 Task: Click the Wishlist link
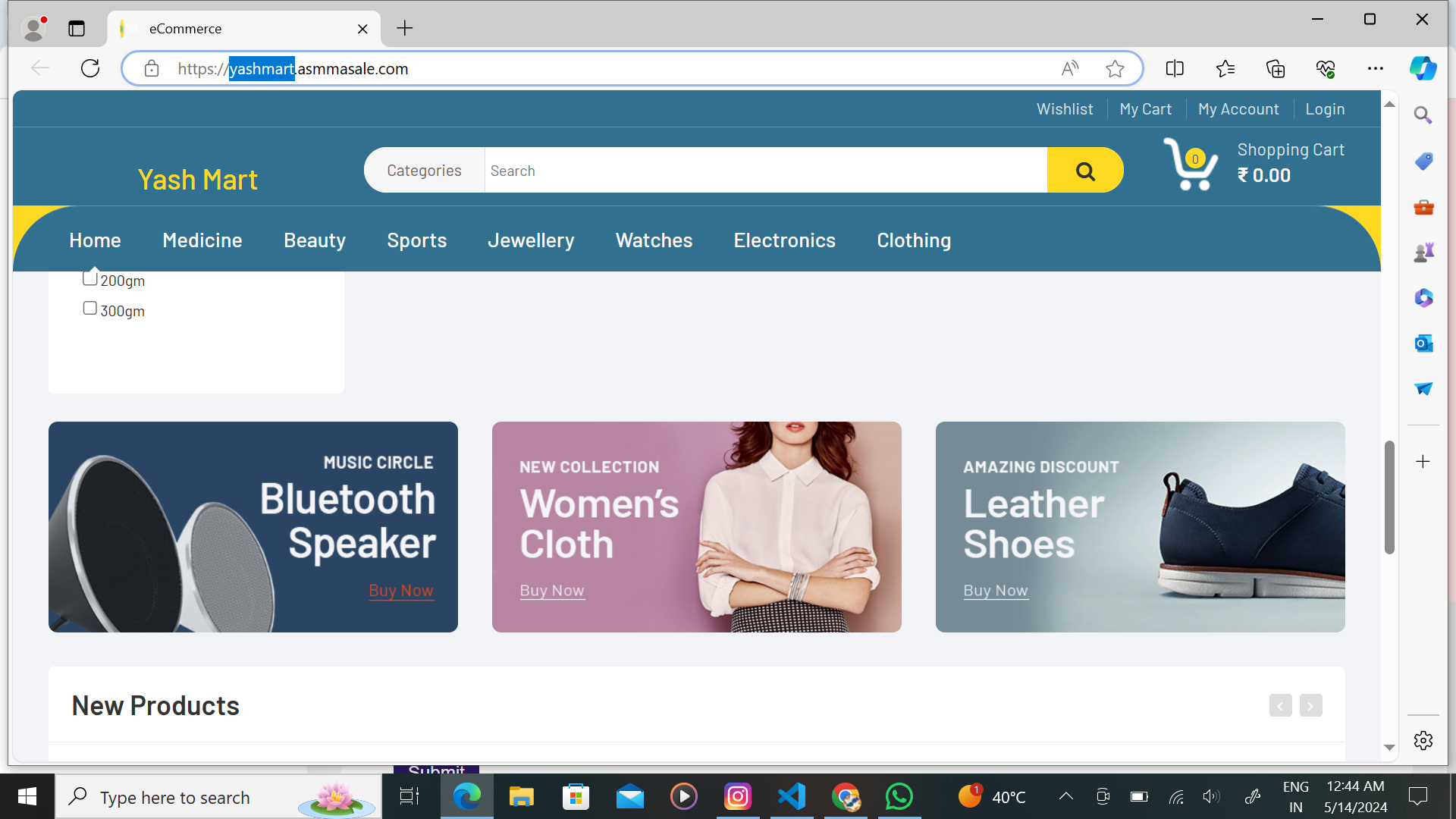click(x=1065, y=109)
